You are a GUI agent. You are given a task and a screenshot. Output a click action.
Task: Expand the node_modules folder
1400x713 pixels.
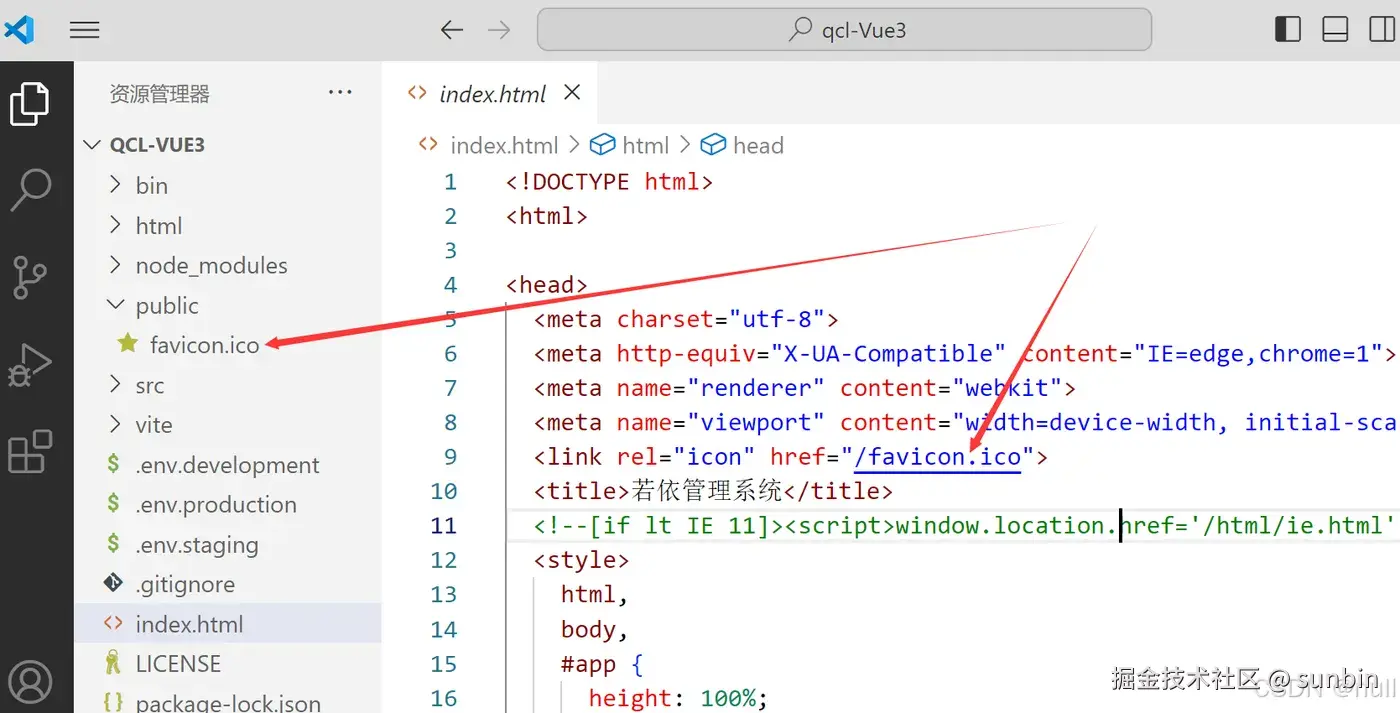228,266
